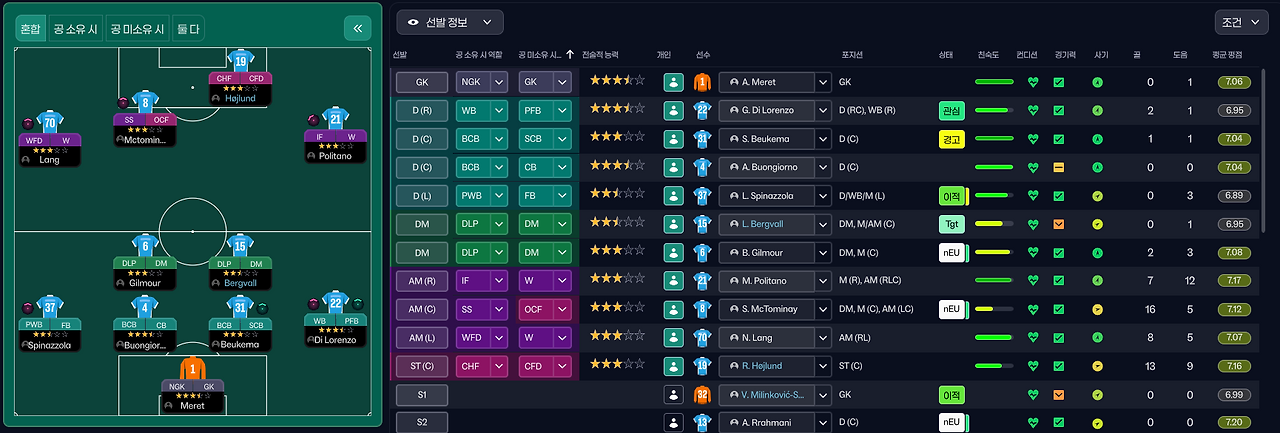
Task: Select Højlund's number 19 shirt on pitch
Action: click(x=240, y=60)
